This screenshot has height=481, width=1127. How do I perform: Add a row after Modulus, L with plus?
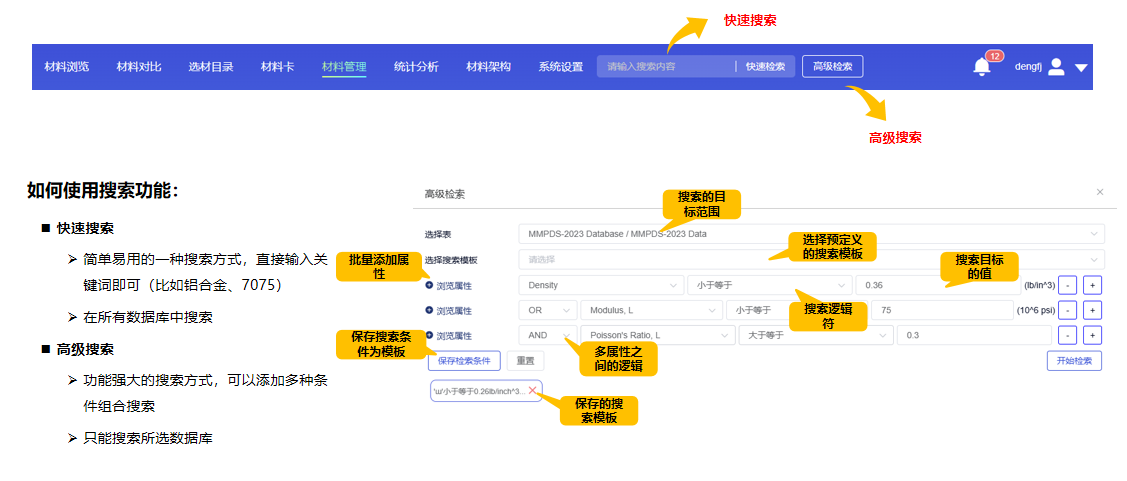[x=1092, y=311]
